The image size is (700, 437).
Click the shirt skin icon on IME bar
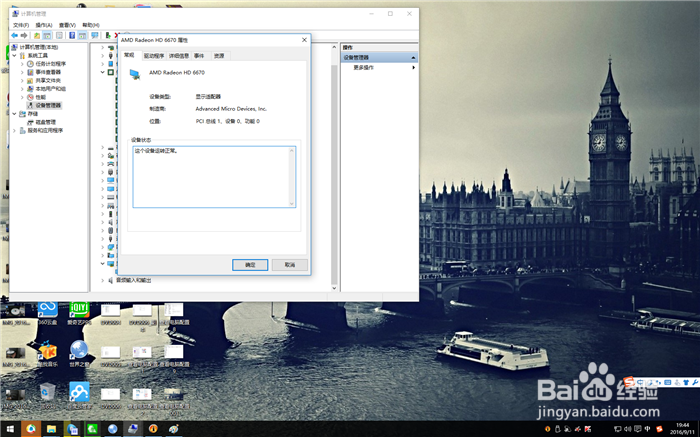(686, 382)
